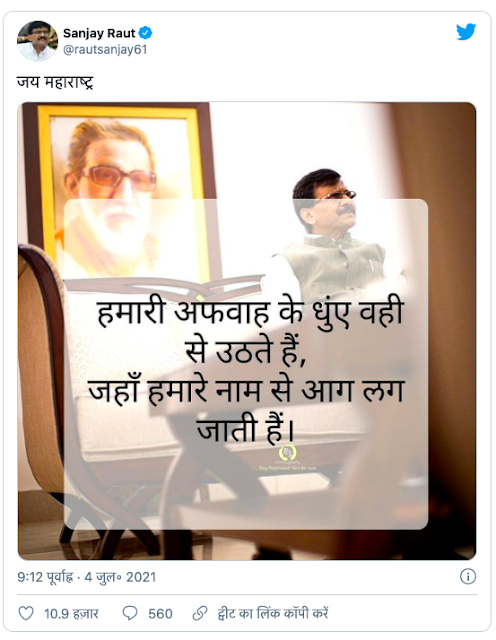Open the @rautsanjay61 handle link
Screen dimensions: 496x640
(x=105, y=49)
